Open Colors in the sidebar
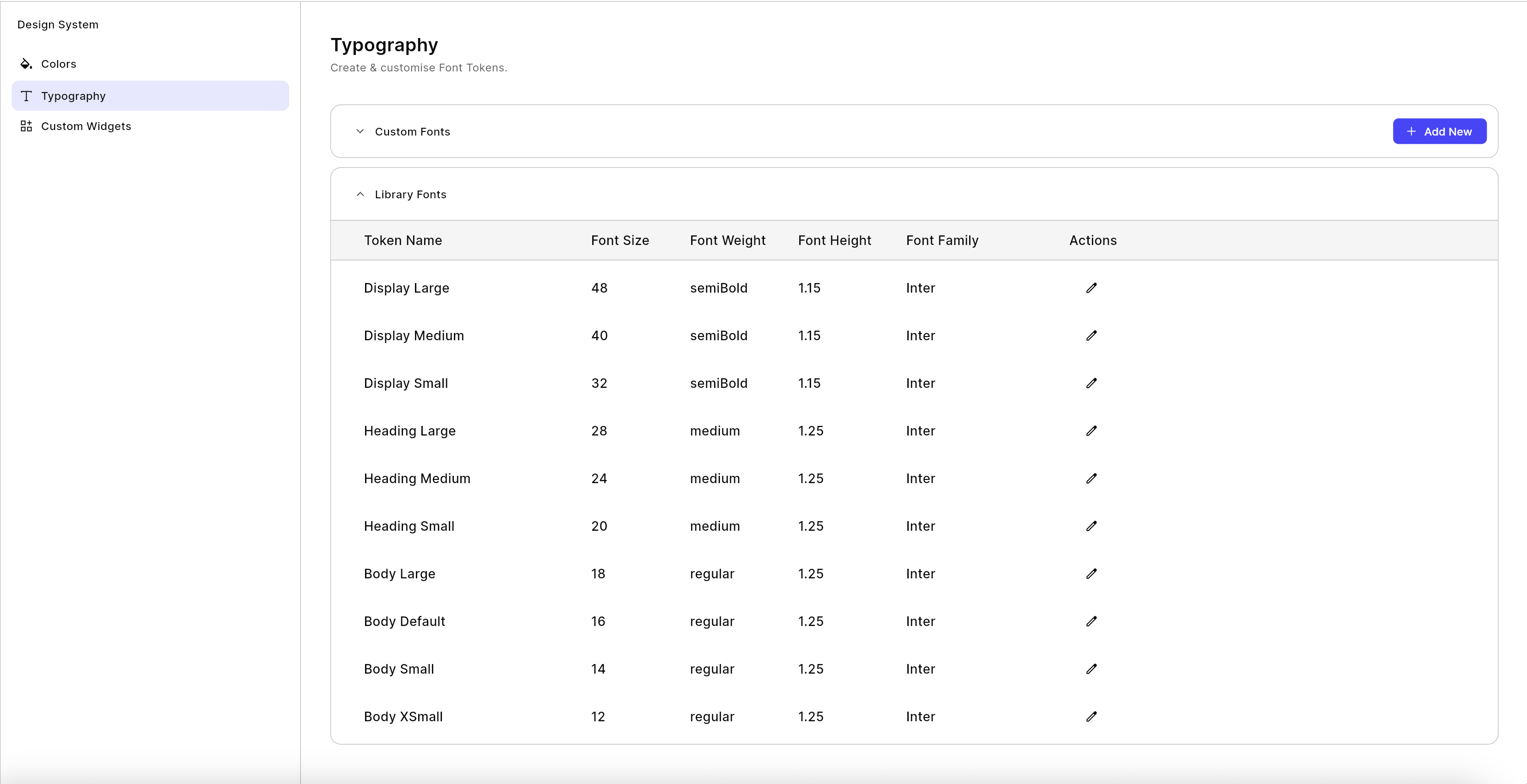Screen dimensions: 1527x784 point(58,64)
